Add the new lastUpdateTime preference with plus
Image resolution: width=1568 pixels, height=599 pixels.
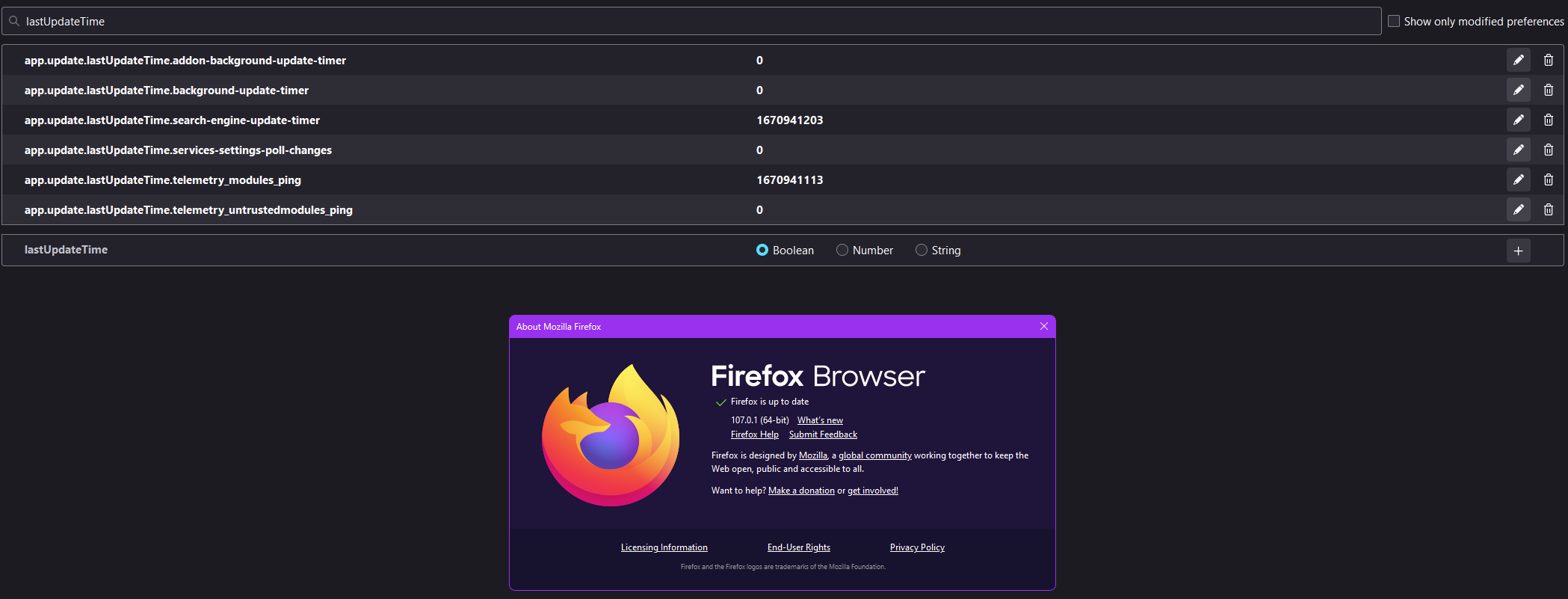(x=1518, y=251)
